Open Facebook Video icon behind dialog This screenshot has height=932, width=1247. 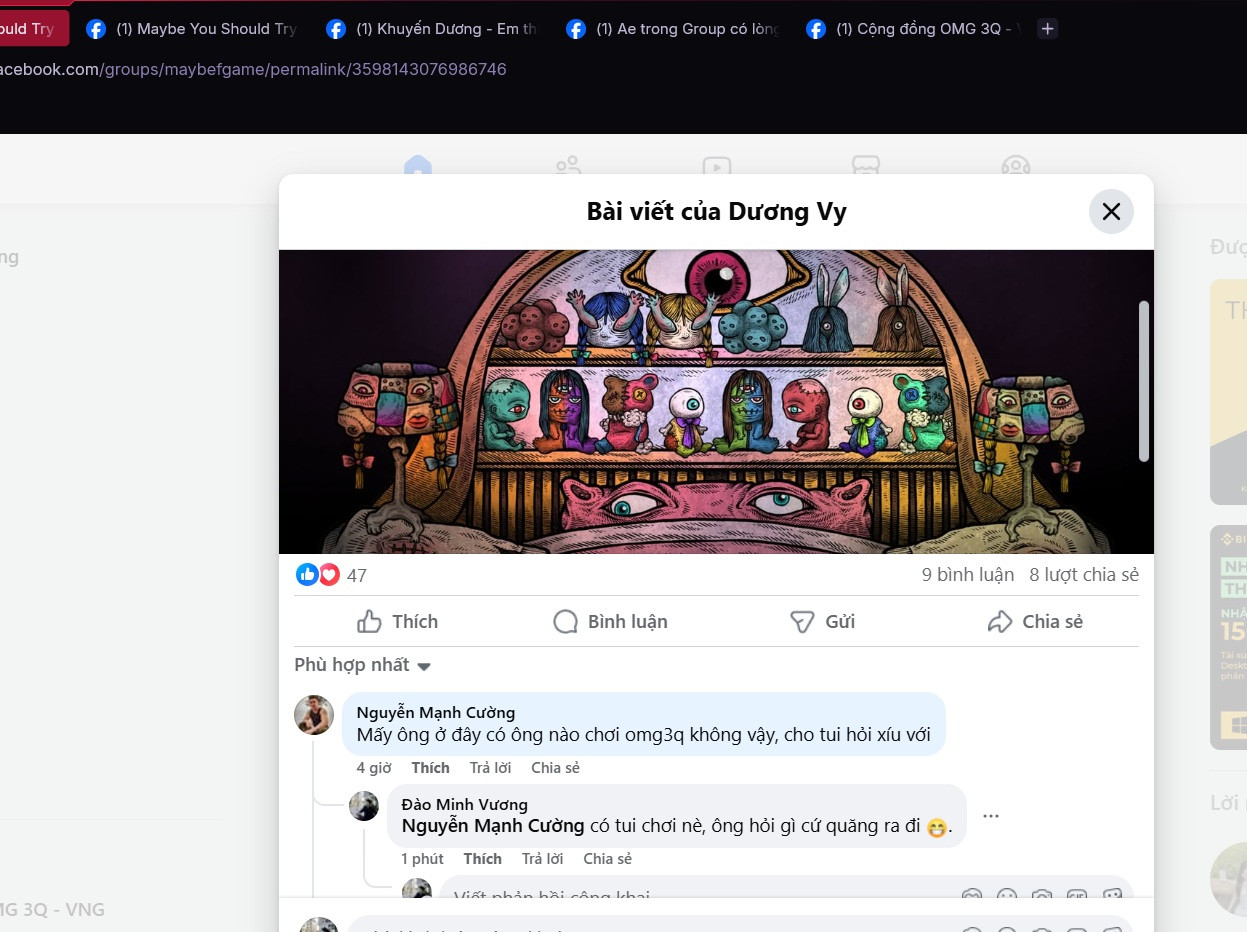pyautogui.click(x=716, y=167)
